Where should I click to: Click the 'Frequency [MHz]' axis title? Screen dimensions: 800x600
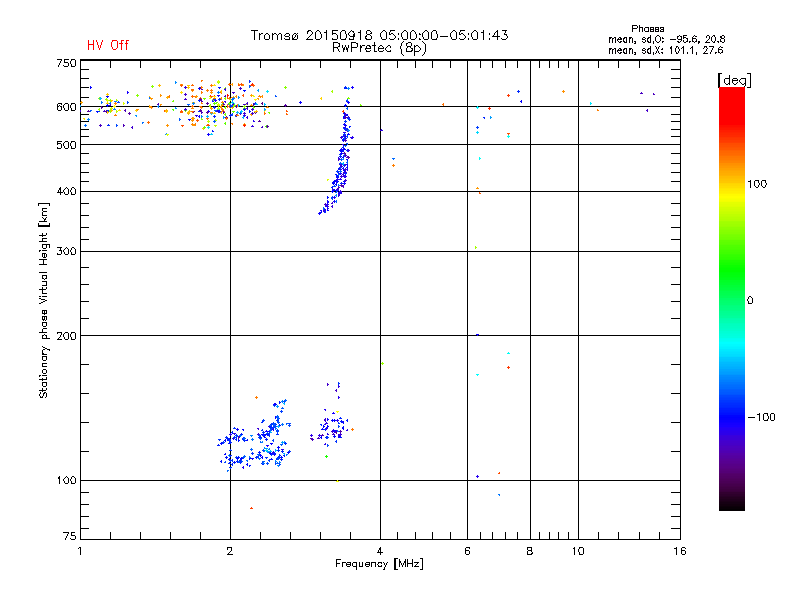click(379, 564)
